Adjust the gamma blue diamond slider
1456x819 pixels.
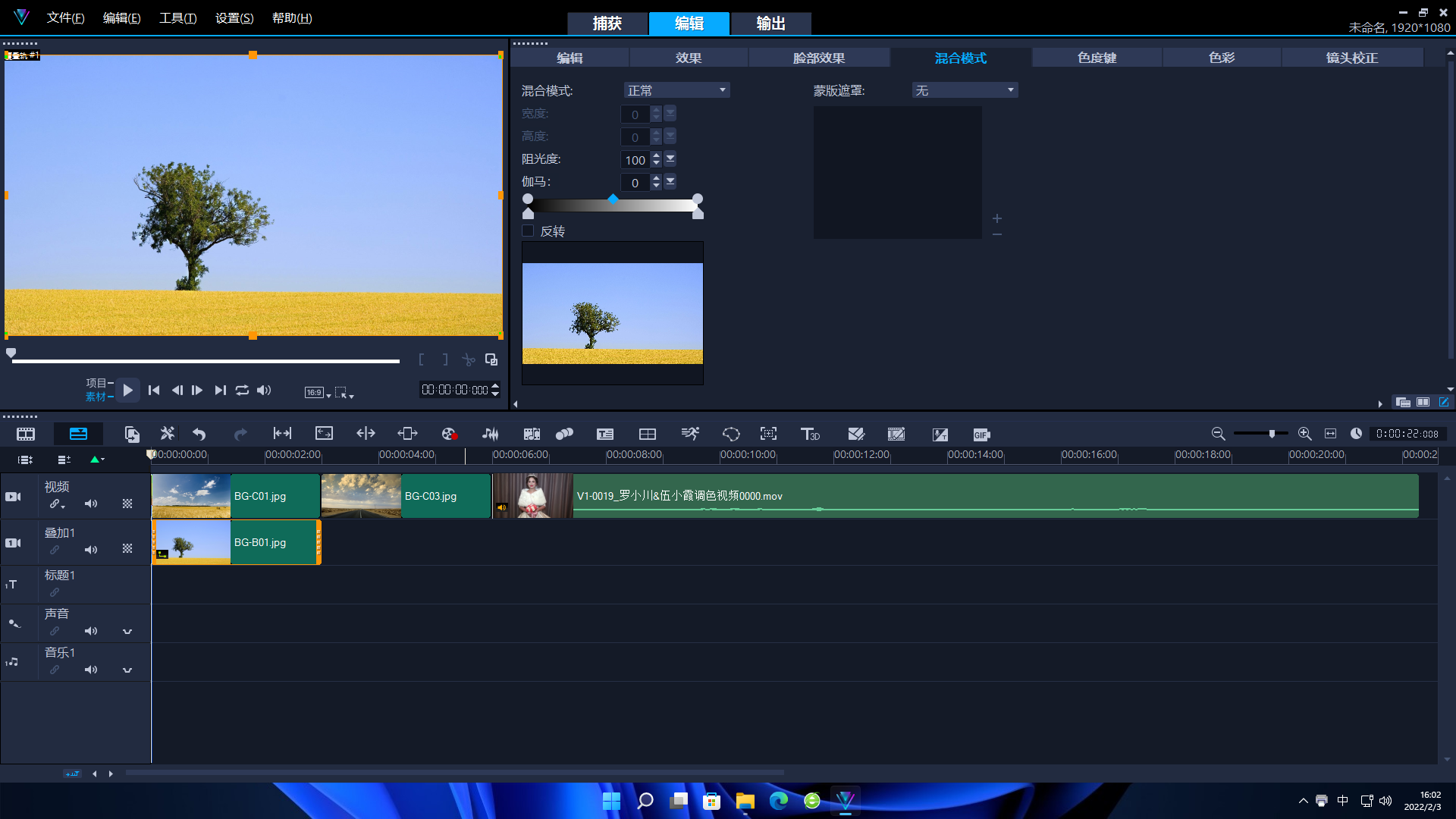click(613, 199)
